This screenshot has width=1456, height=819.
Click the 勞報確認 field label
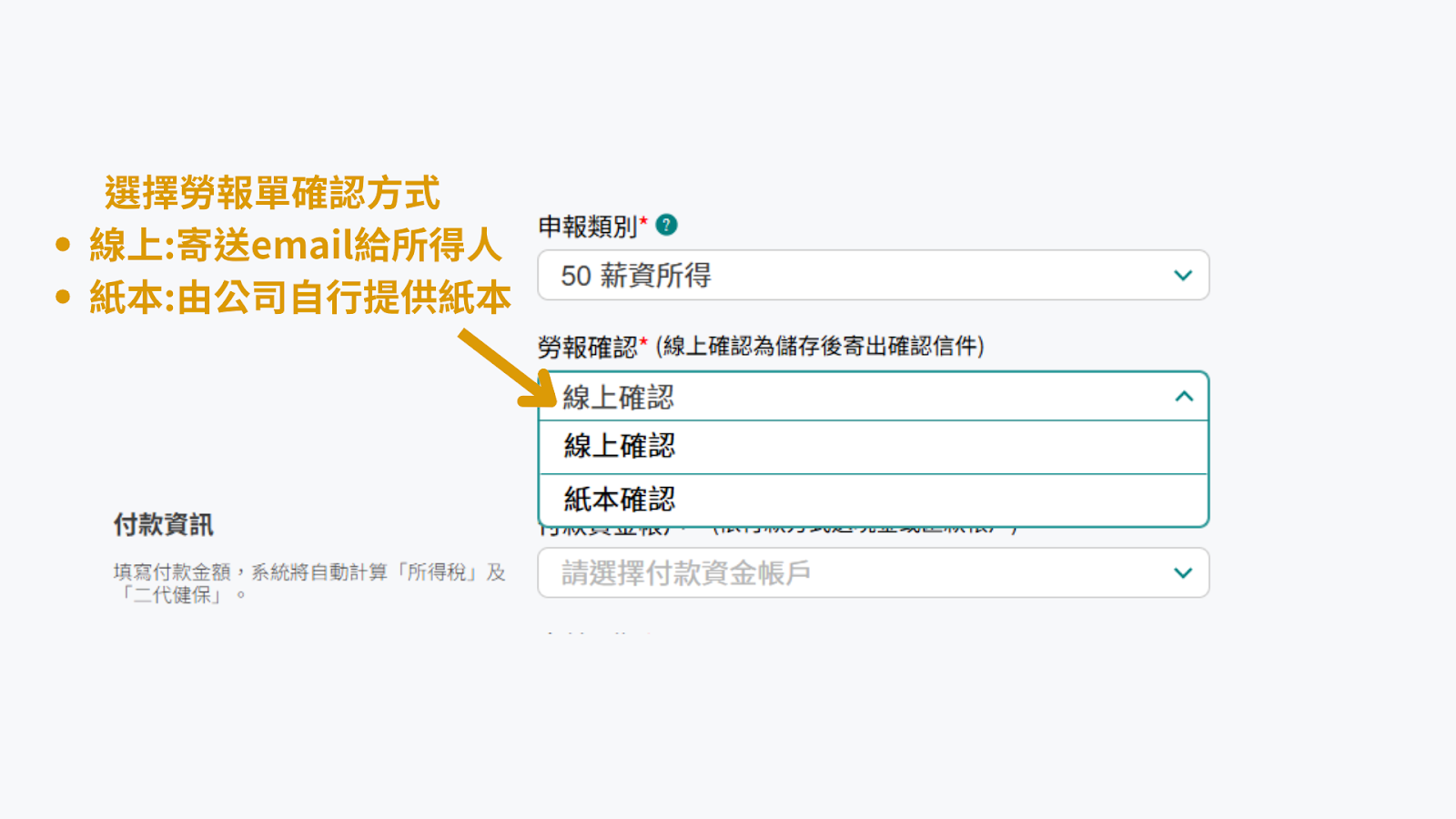pyautogui.click(x=588, y=347)
